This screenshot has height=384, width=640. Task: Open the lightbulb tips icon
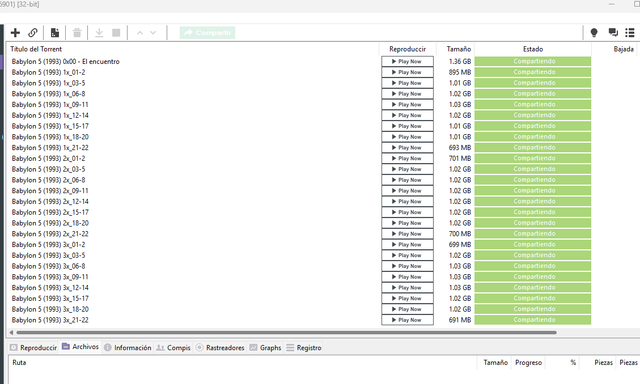click(594, 33)
